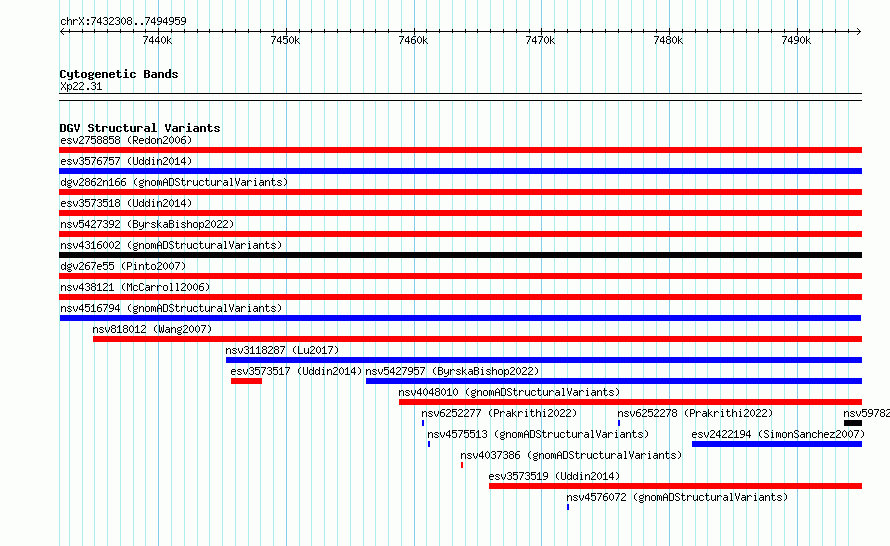The width and height of the screenshot is (890, 546).
Task: Open the nsv5427392 (ByrskaBishop2022) label
Action: [x=147, y=224]
